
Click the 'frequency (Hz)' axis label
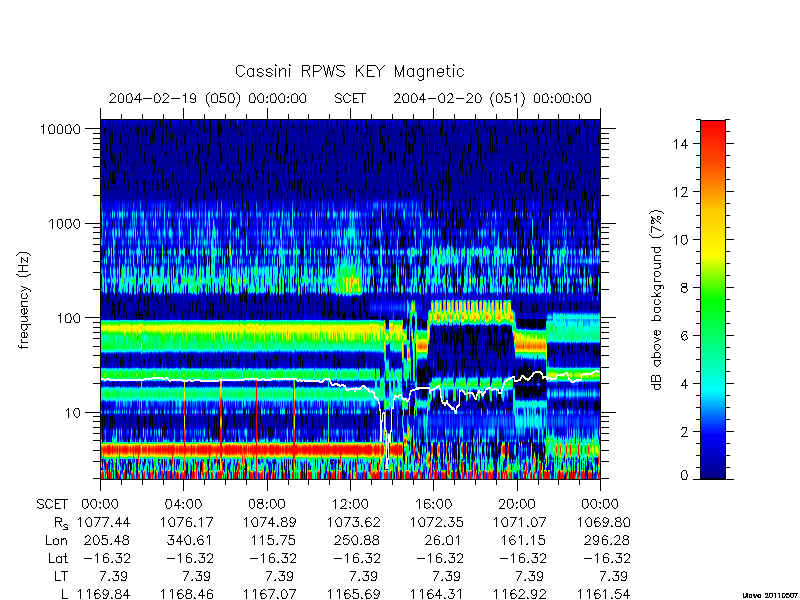click(x=24, y=300)
